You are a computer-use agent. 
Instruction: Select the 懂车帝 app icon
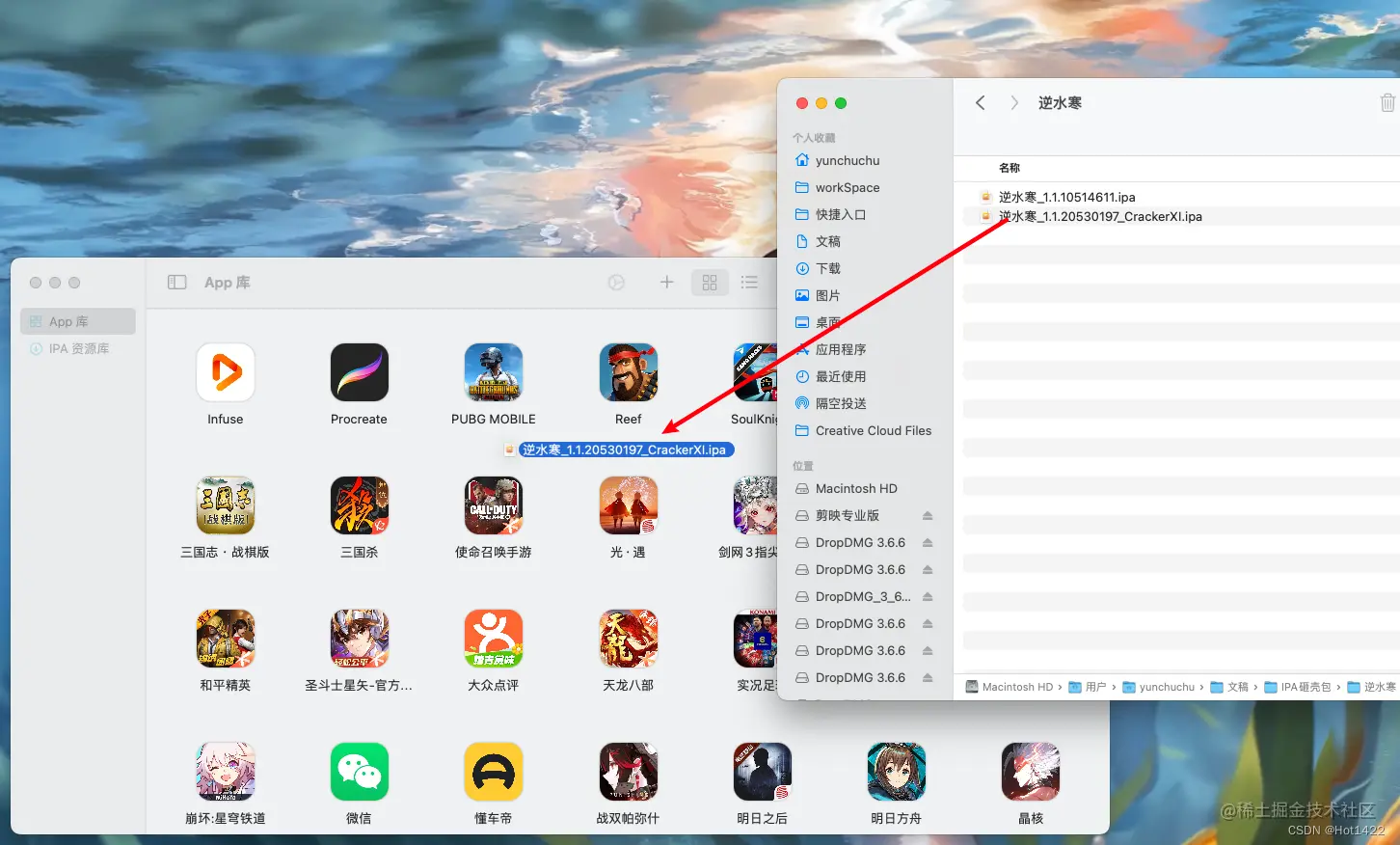click(494, 772)
